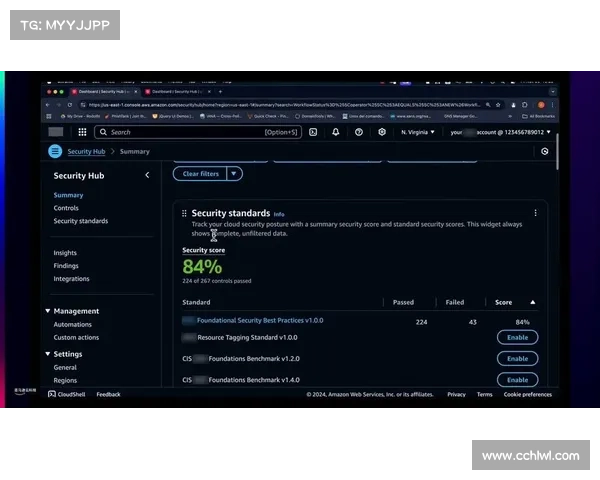Open the account 123456789012 dropdown
The width and height of the screenshot is (600, 480).
coord(500,132)
